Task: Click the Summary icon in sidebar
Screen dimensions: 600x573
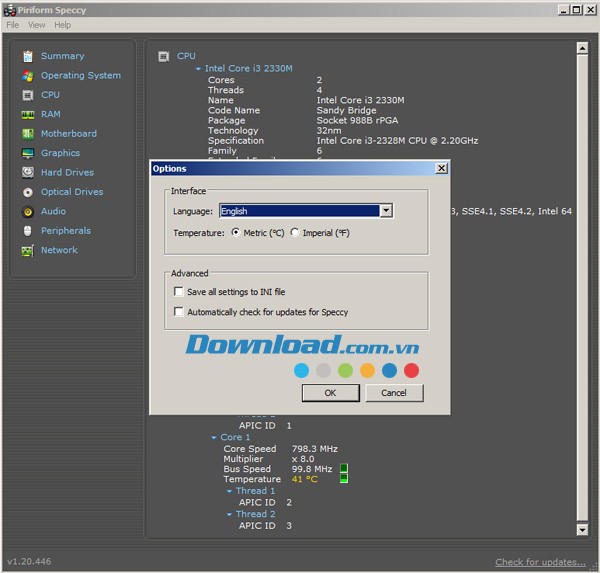Action: pyautogui.click(x=27, y=57)
